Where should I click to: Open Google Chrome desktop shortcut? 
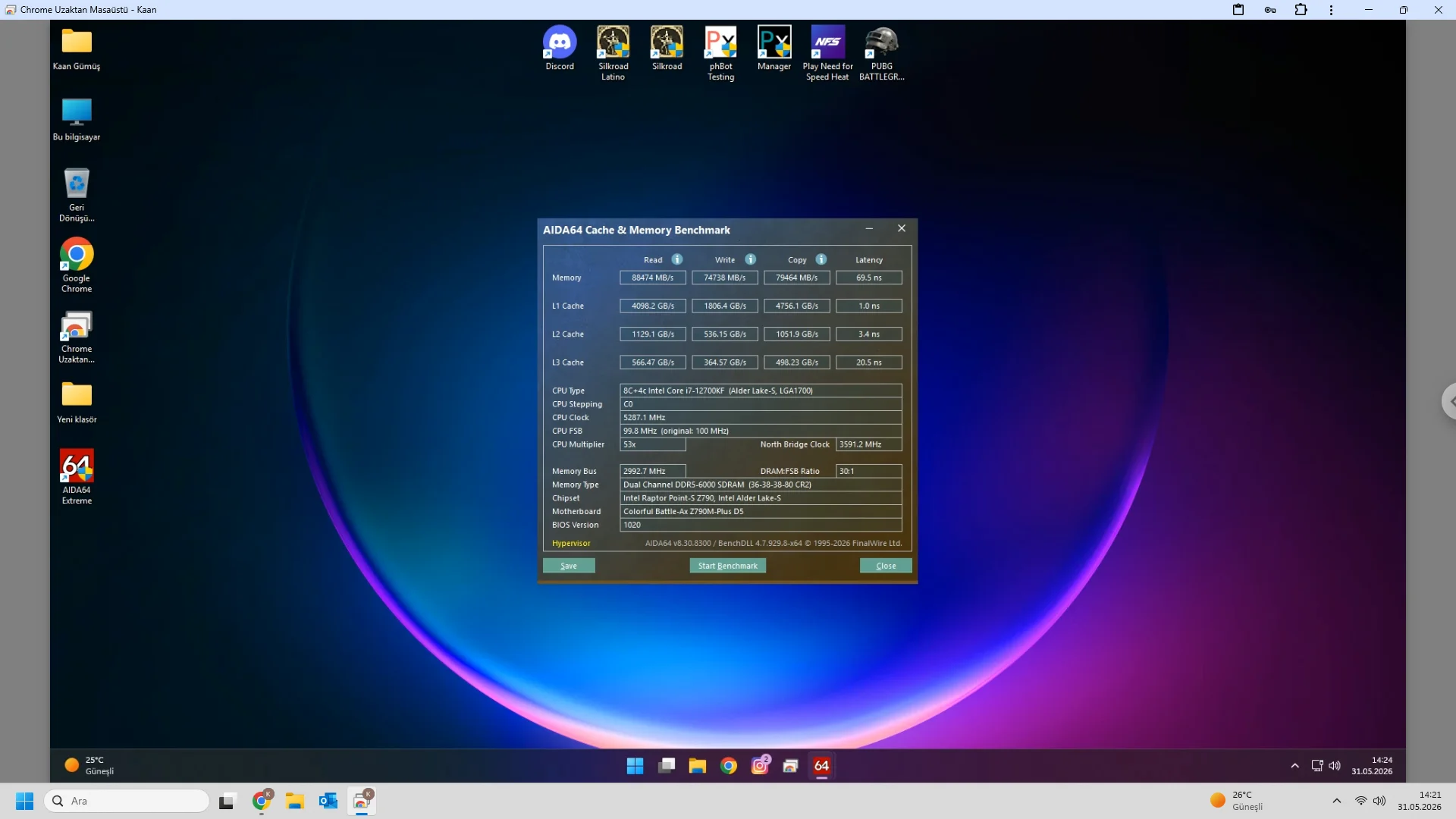pyautogui.click(x=77, y=265)
